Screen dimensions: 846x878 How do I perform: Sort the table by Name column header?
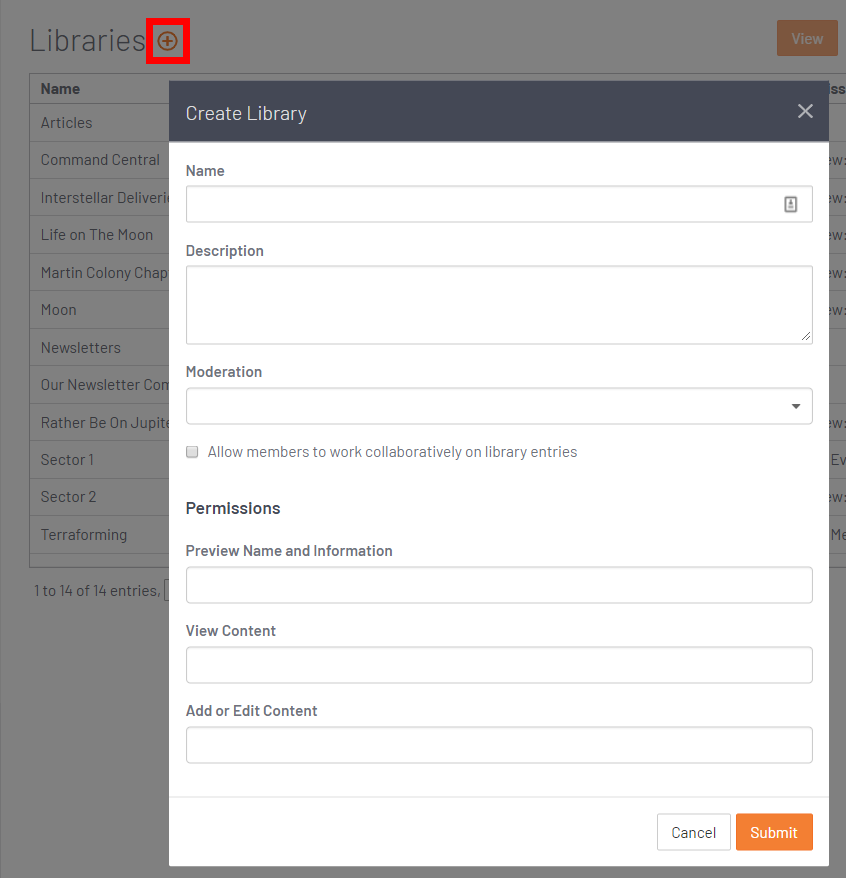pos(60,89)
